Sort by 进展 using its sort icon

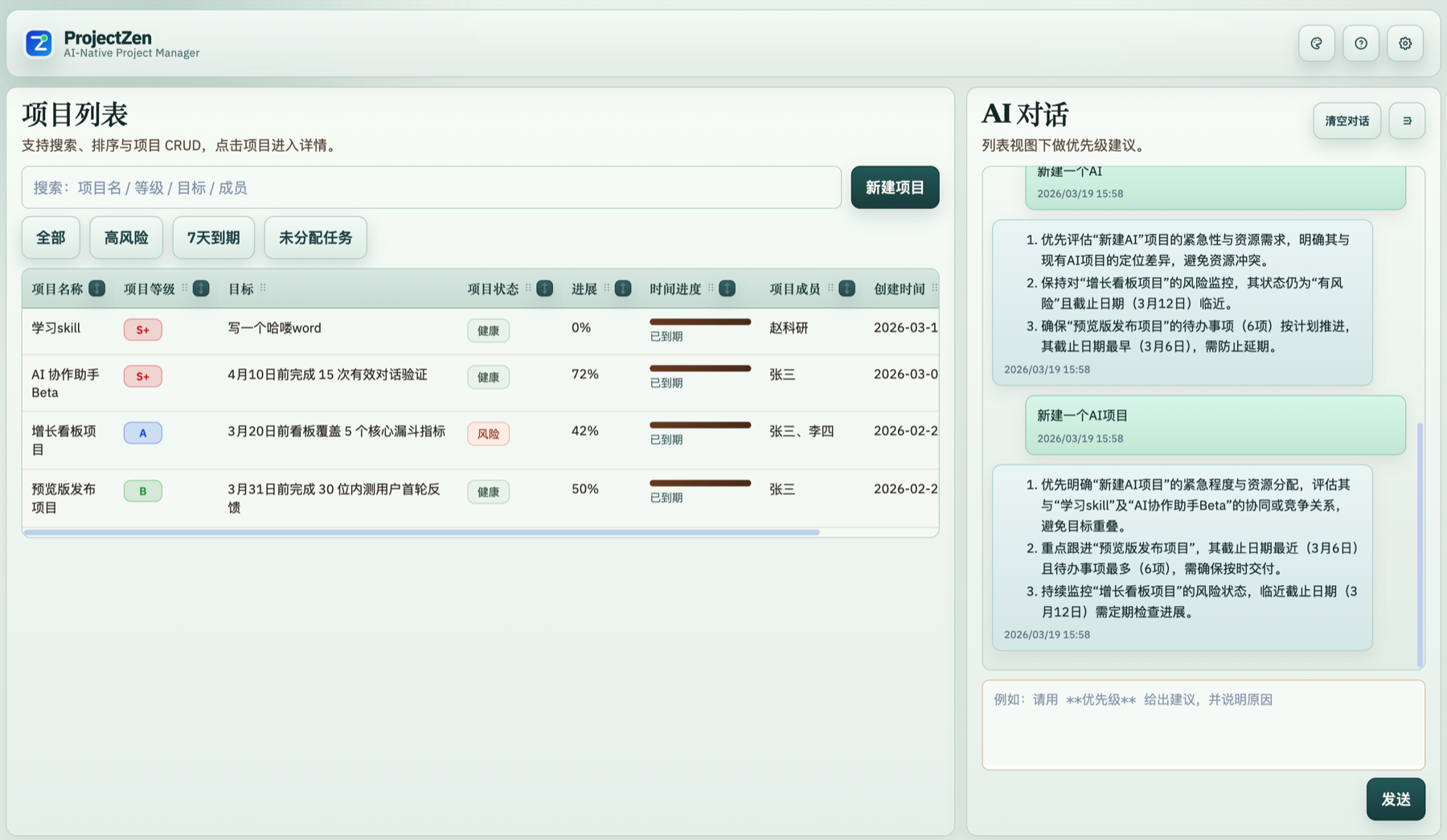coord(623,289)
